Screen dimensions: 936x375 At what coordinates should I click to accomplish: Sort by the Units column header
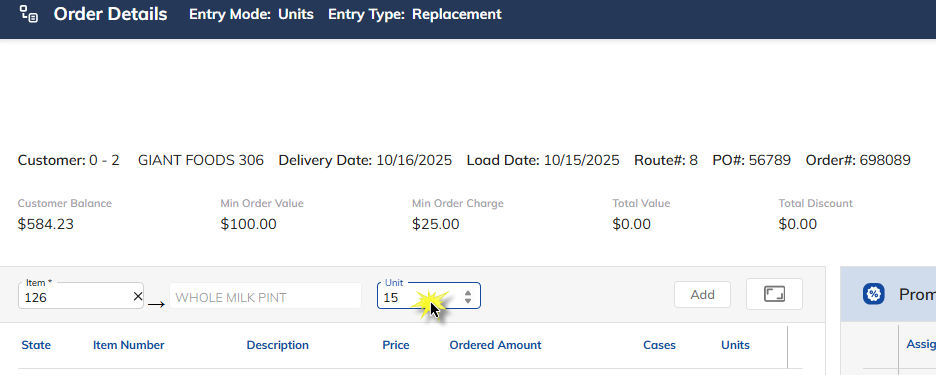coord(735,345)
